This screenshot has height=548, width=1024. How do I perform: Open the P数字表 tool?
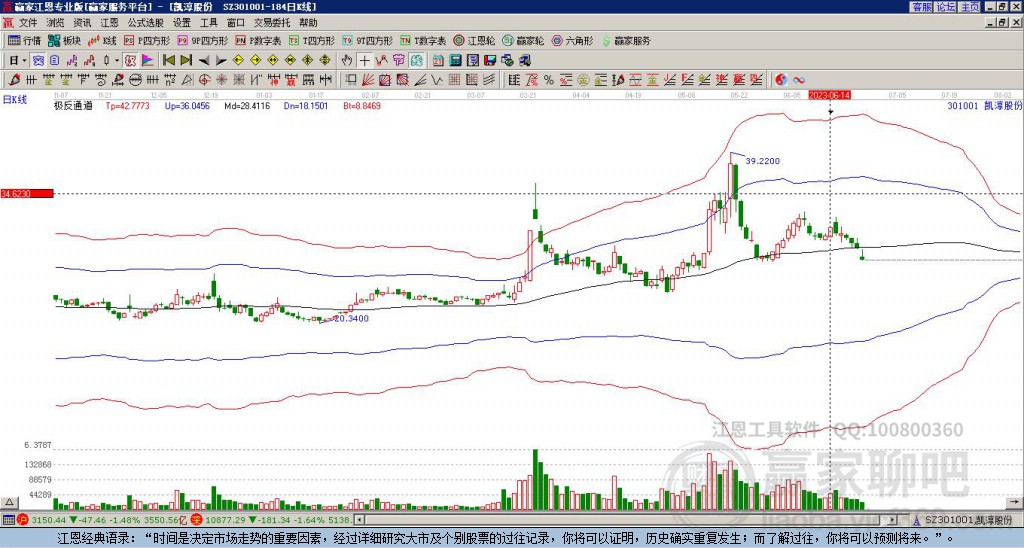tap(259, 40)
